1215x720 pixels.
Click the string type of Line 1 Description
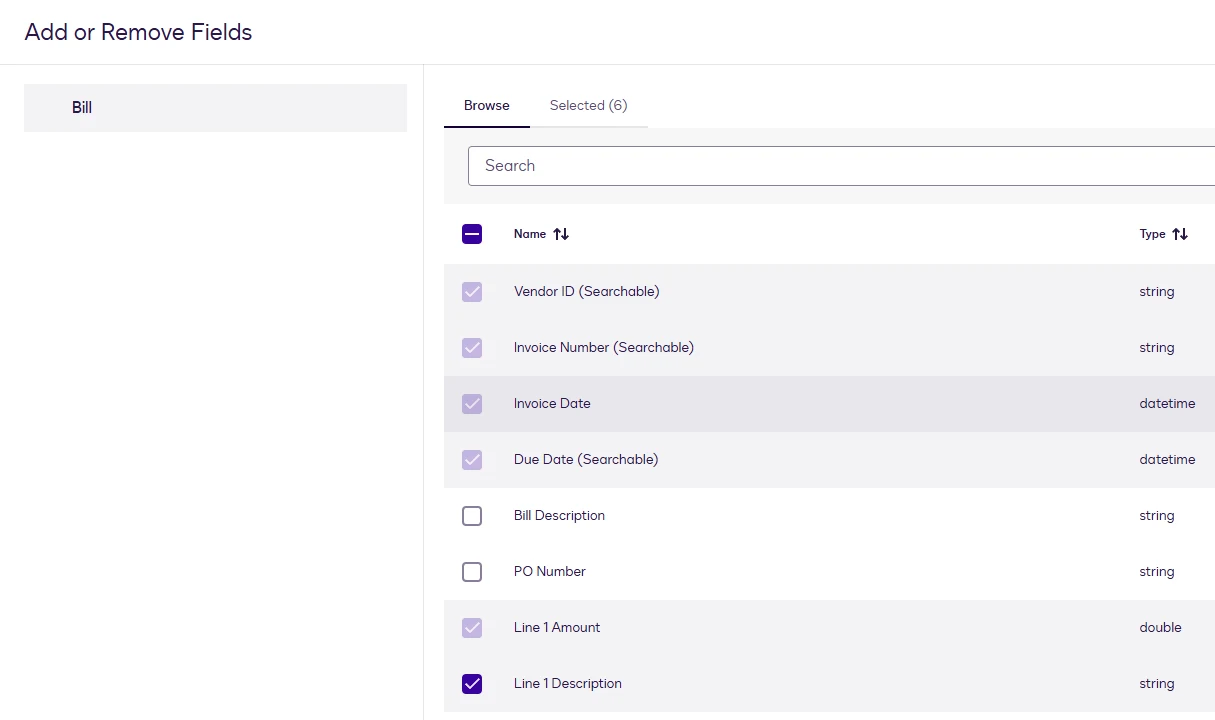(x=1157, y=684)
